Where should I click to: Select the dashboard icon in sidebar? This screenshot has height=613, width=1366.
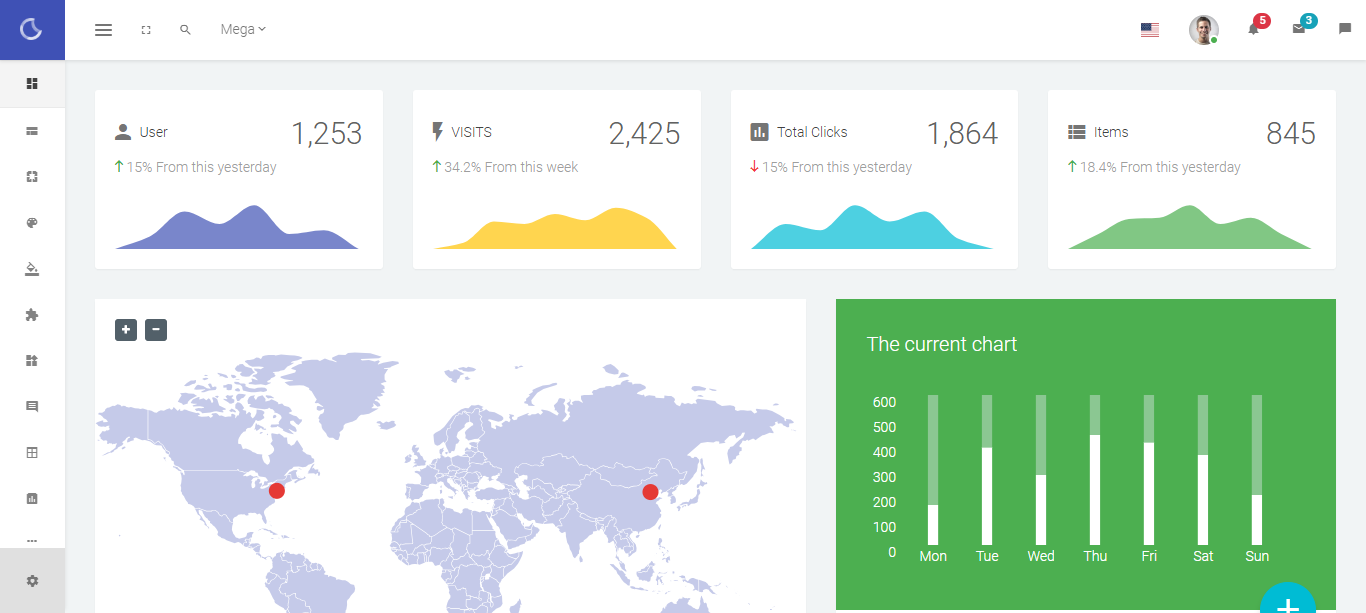[32, 84]
